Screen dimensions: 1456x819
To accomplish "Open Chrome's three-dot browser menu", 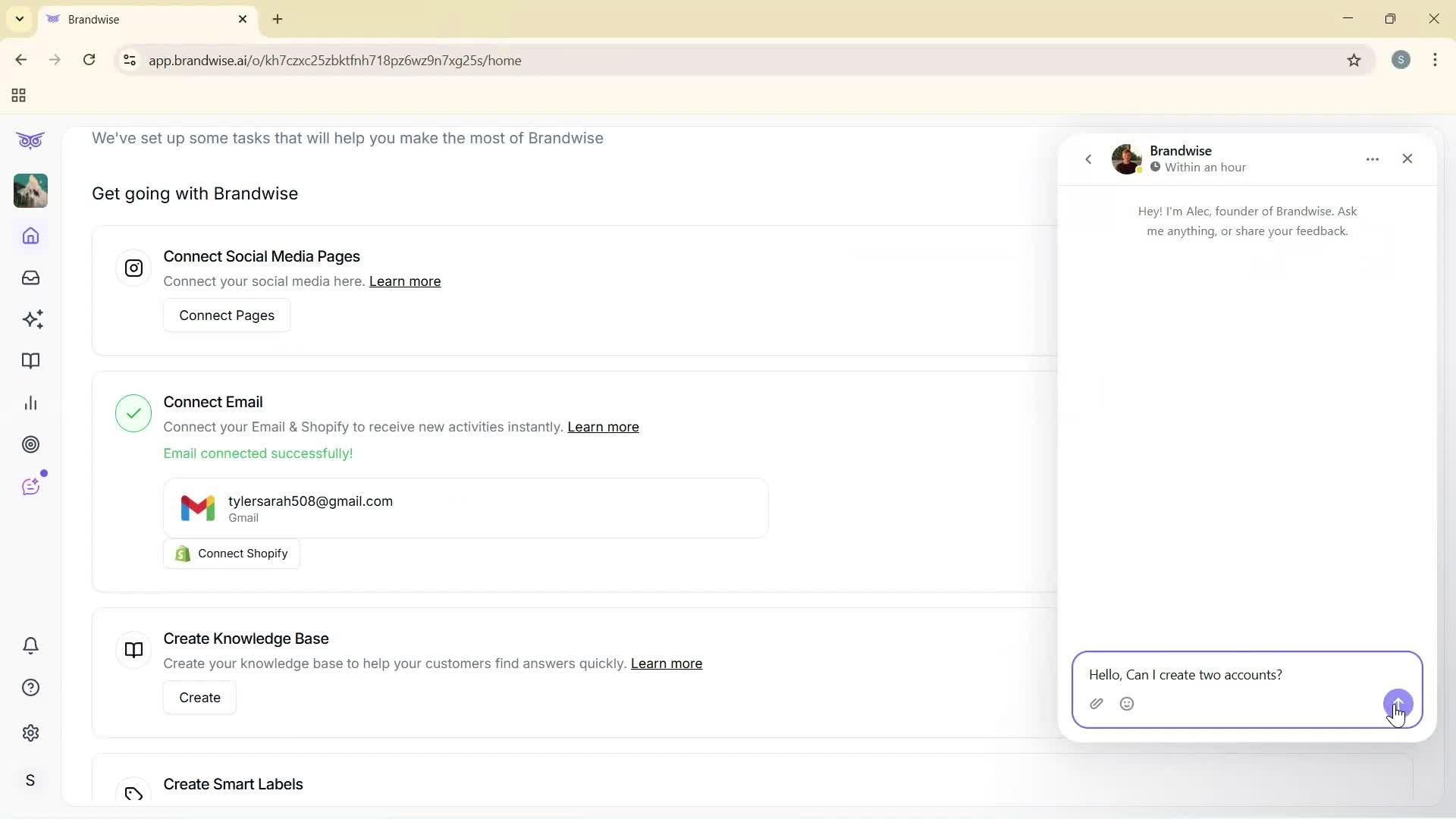I will point(1436,60).
